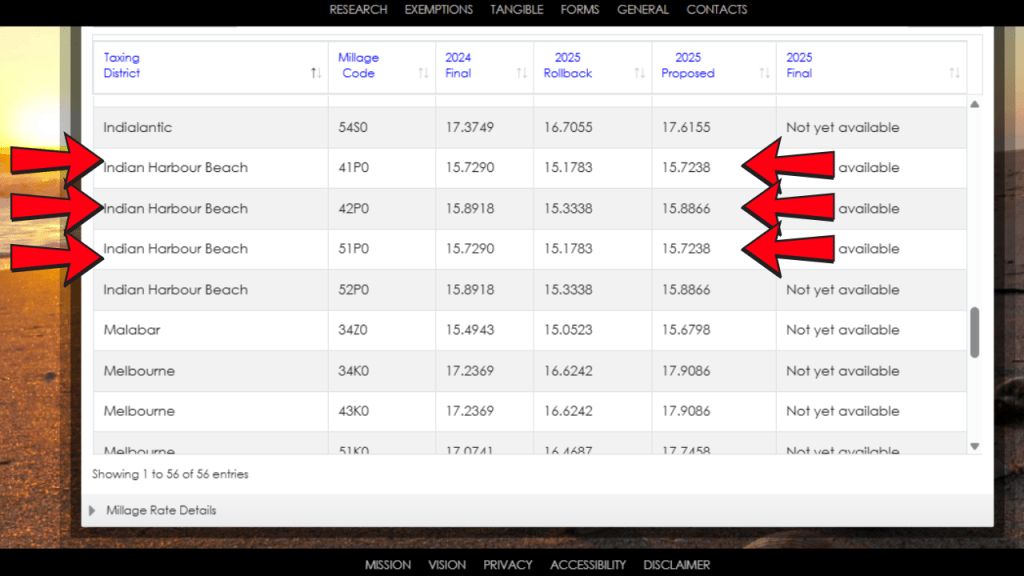Image resolution: width=1024 pixels, height=576 pixels.
Task: Open the EXEMPTIONS menu
Action: pyautogui.click(x=439, y=9)
